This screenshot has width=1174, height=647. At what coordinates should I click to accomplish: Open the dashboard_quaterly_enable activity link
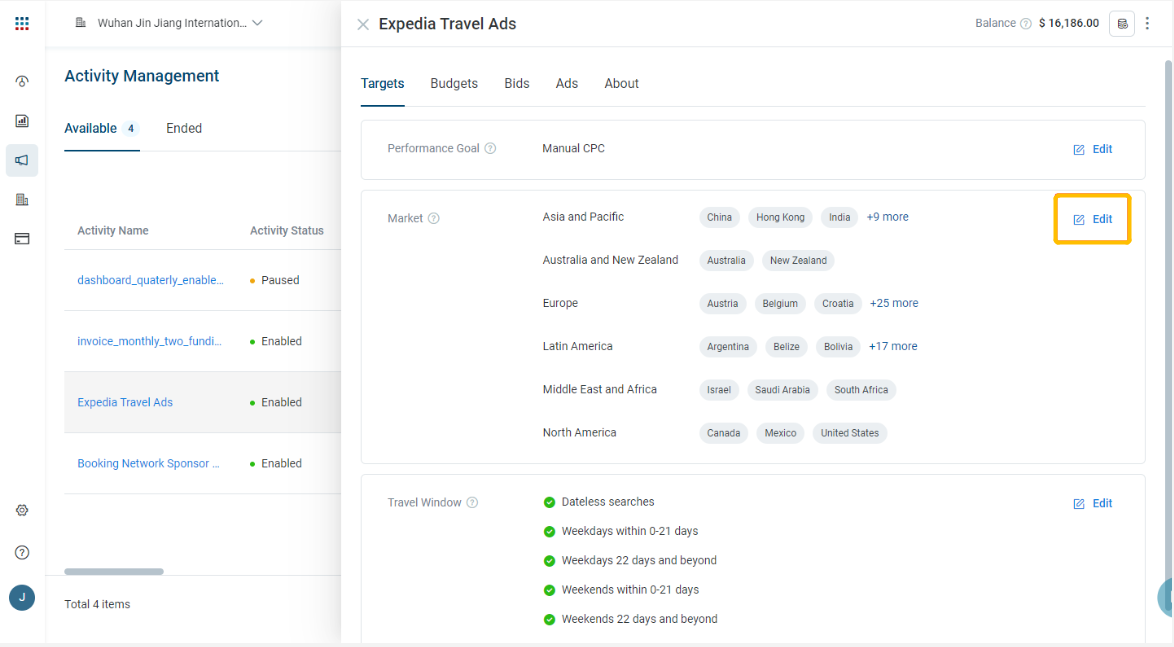point(150,280)
